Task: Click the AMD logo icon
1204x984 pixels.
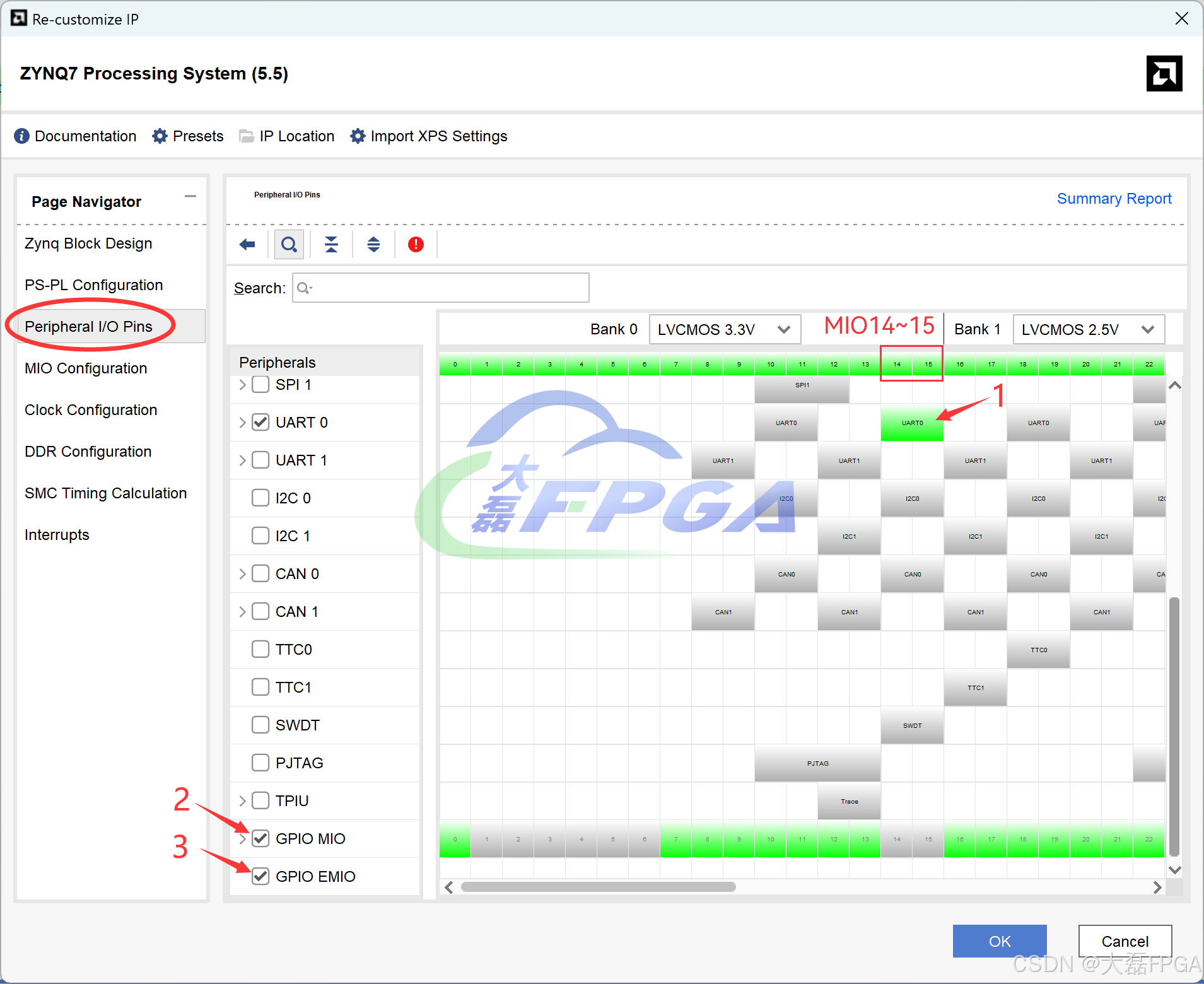Action: (x=1164, y=74)
